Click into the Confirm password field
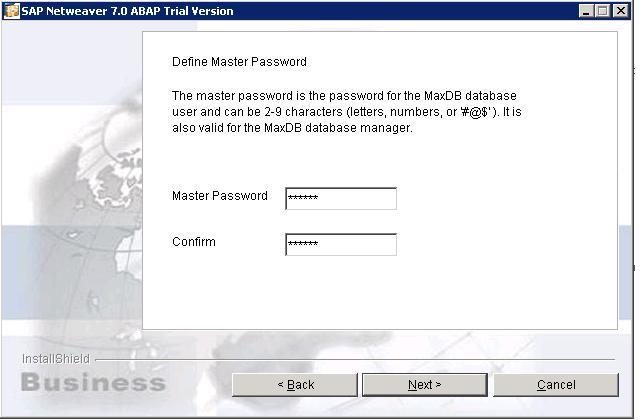Screen dimensions: 640x420 (x=340, y=245)
